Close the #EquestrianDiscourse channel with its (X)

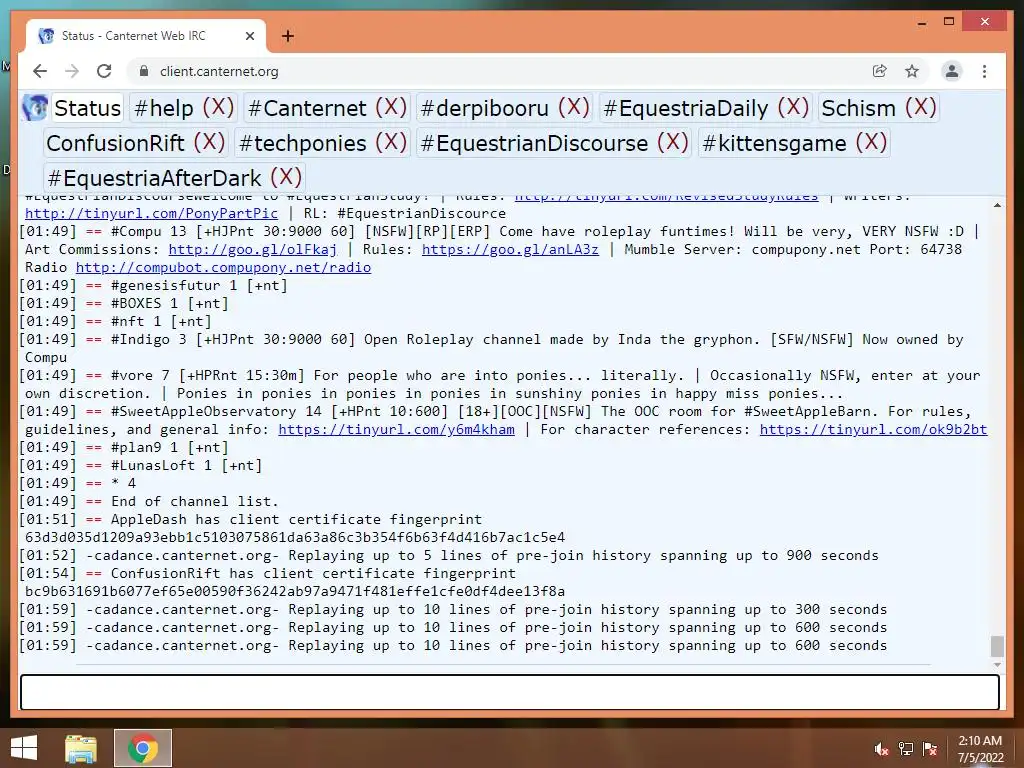pos(673,142)
